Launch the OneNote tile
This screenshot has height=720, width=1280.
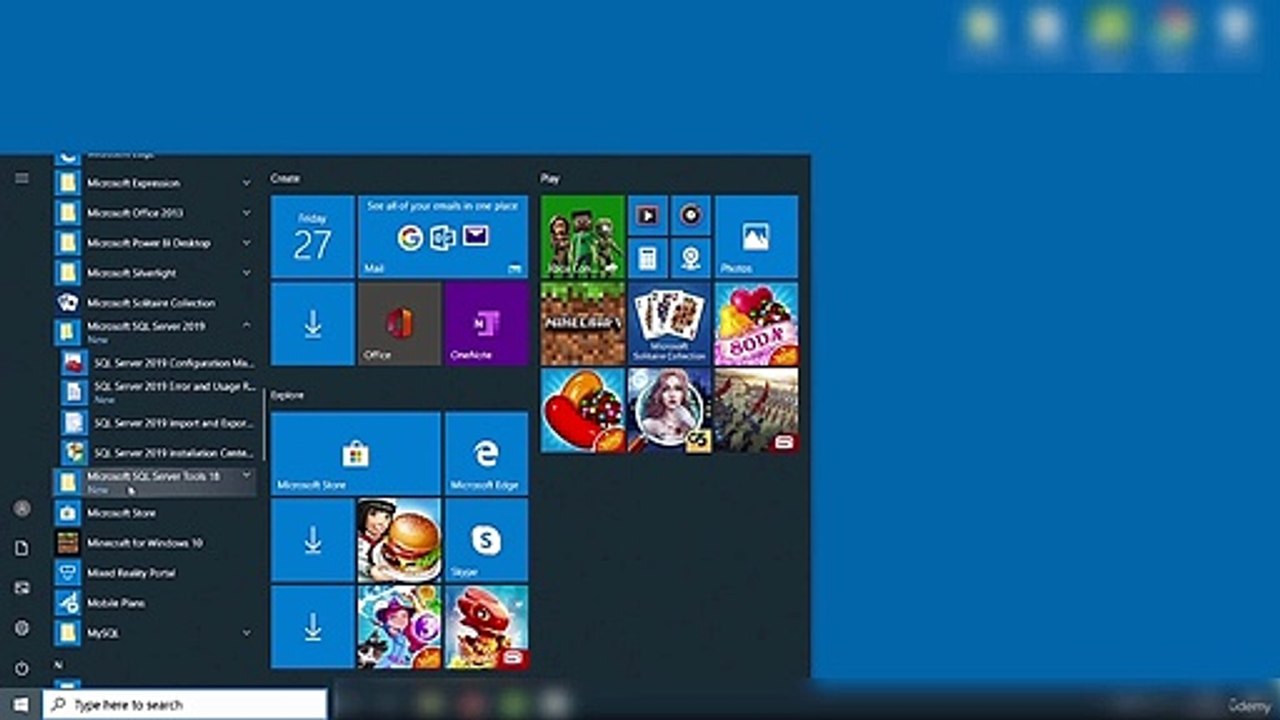486,323
